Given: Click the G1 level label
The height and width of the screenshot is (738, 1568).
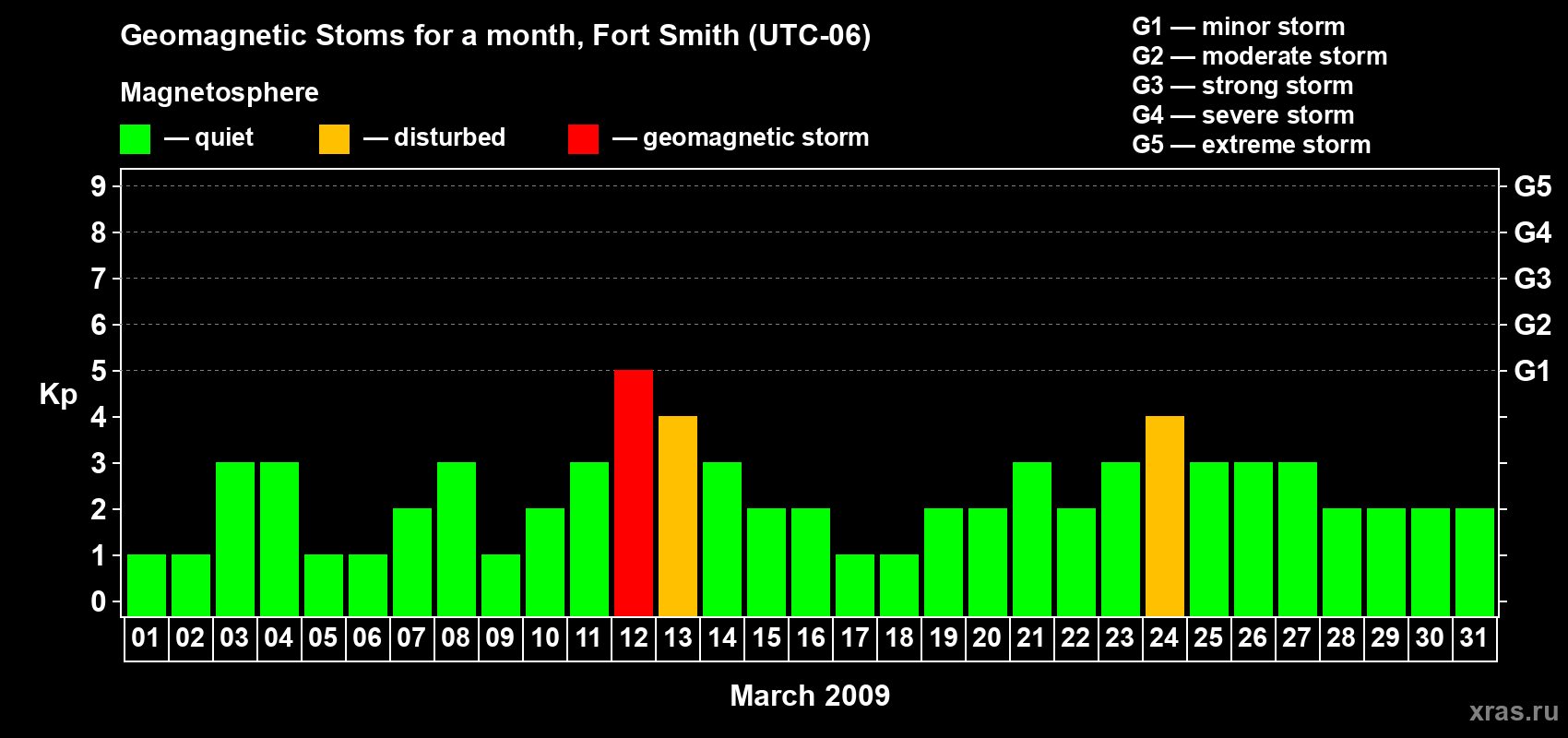Looking at the screenshot, I should click(x=1532, y=371).
